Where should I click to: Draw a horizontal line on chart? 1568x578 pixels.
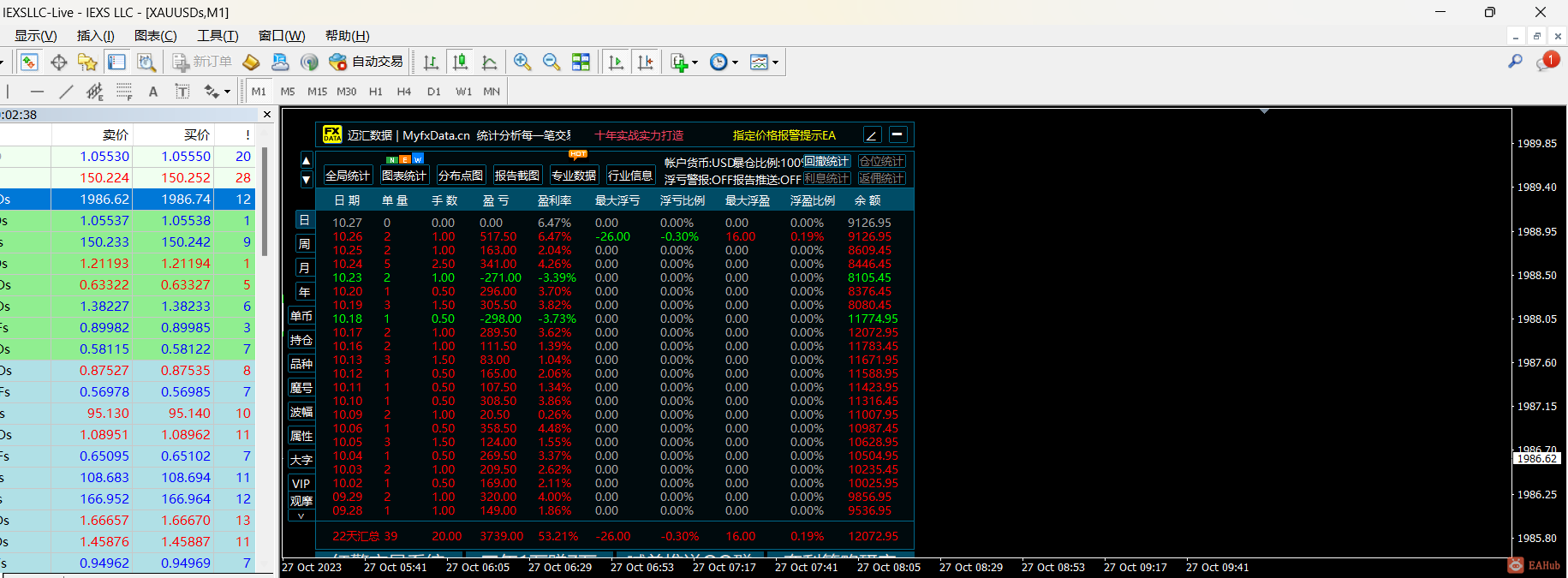[x=37, y=92]
